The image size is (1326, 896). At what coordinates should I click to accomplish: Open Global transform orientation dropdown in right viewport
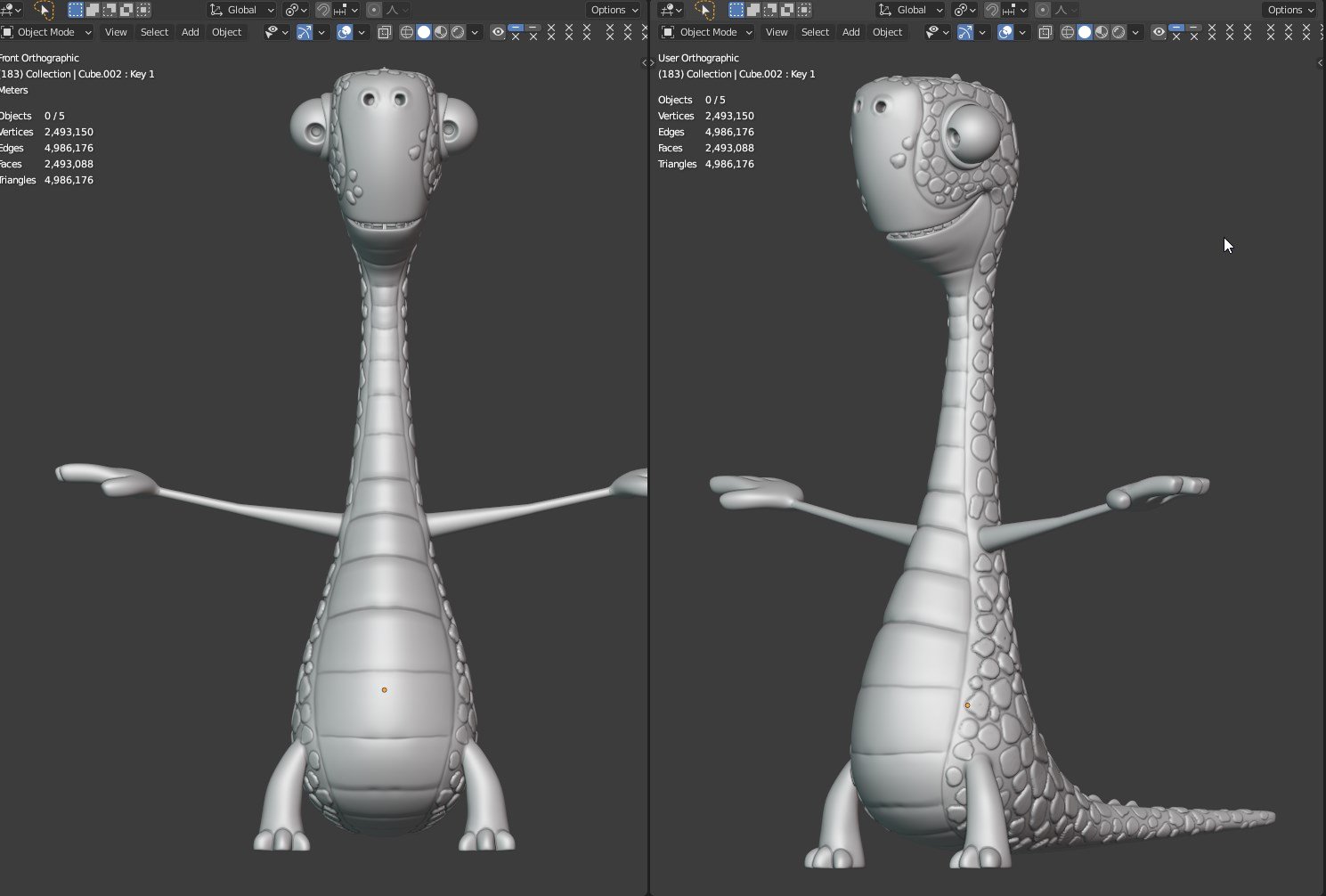pos(910,10)
